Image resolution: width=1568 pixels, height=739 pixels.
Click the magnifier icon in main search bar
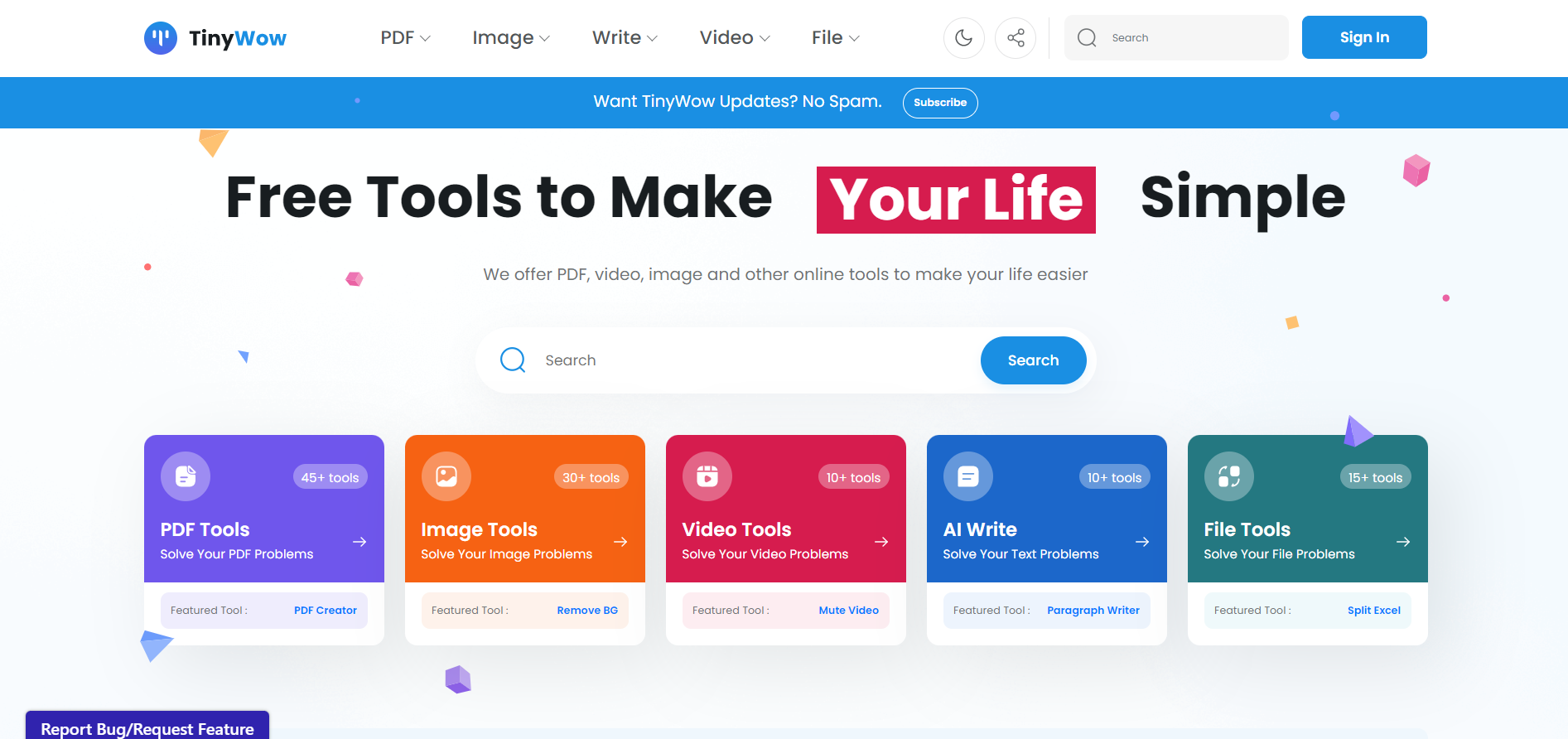coord(513,360)
